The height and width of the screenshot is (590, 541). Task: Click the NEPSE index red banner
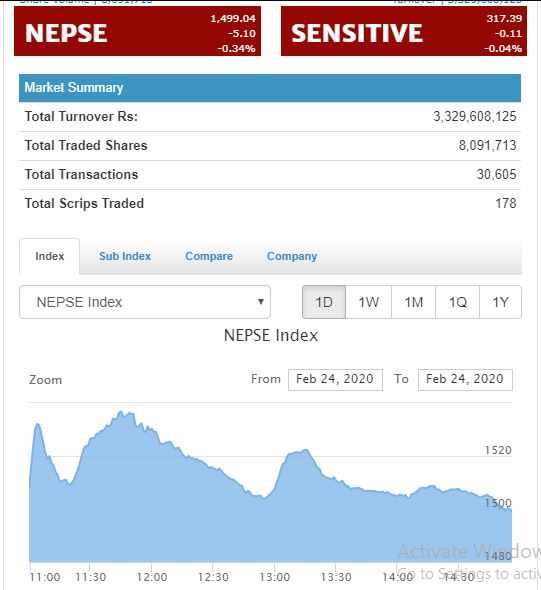pyautogui.click(x=137, y=32)
